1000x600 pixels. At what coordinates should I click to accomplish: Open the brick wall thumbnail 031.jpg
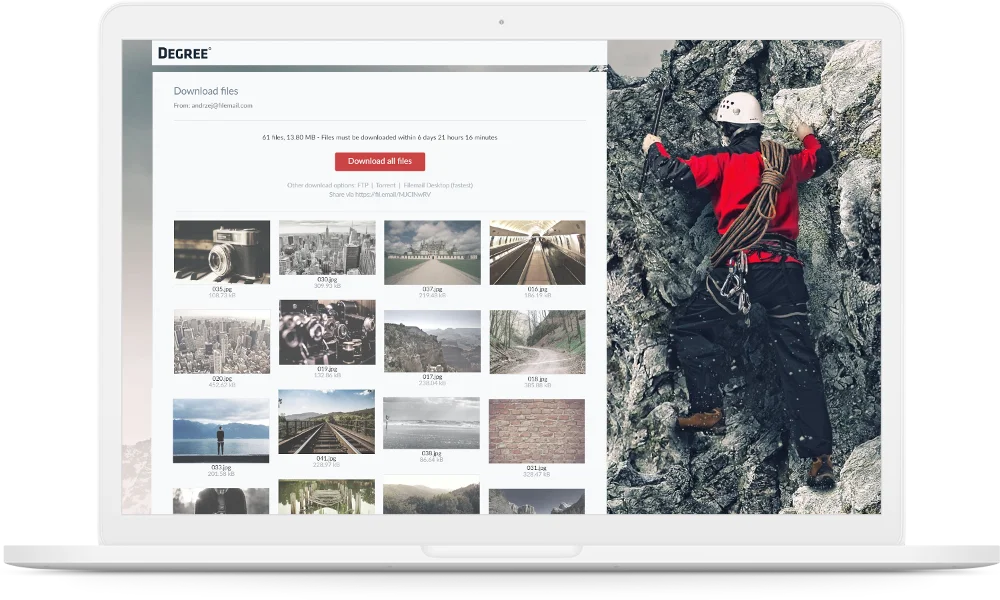pyautogui.click(x=537, y=430)
